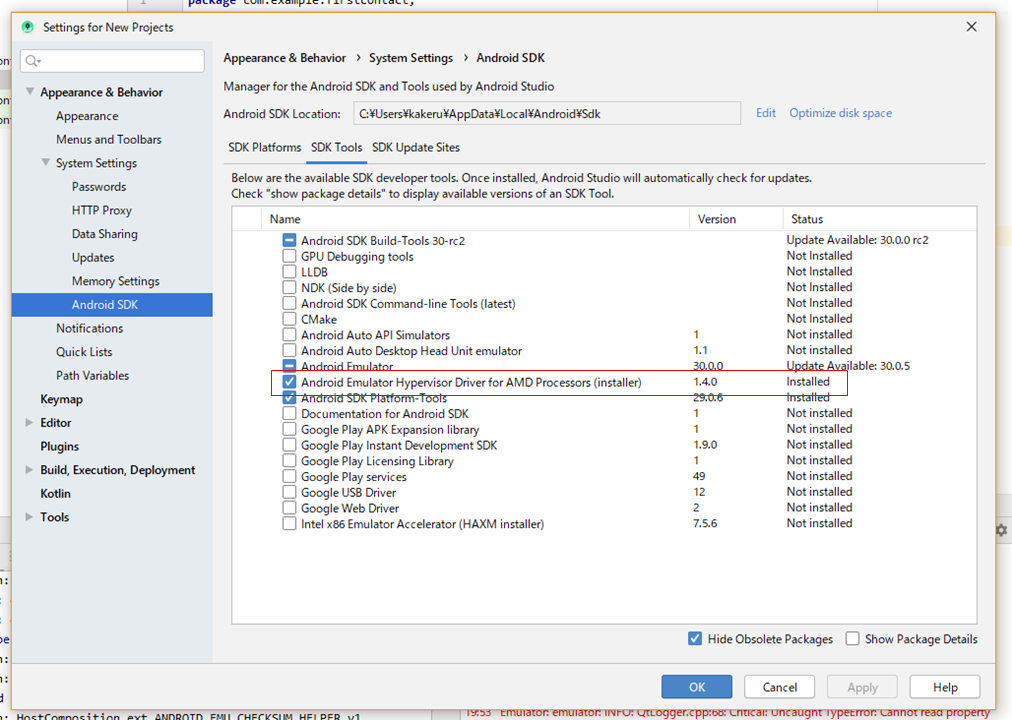The width and height of the screenshot is (1012, 720).
Task: Expand the Tools settings node
Action: click(x=29, y=517)
